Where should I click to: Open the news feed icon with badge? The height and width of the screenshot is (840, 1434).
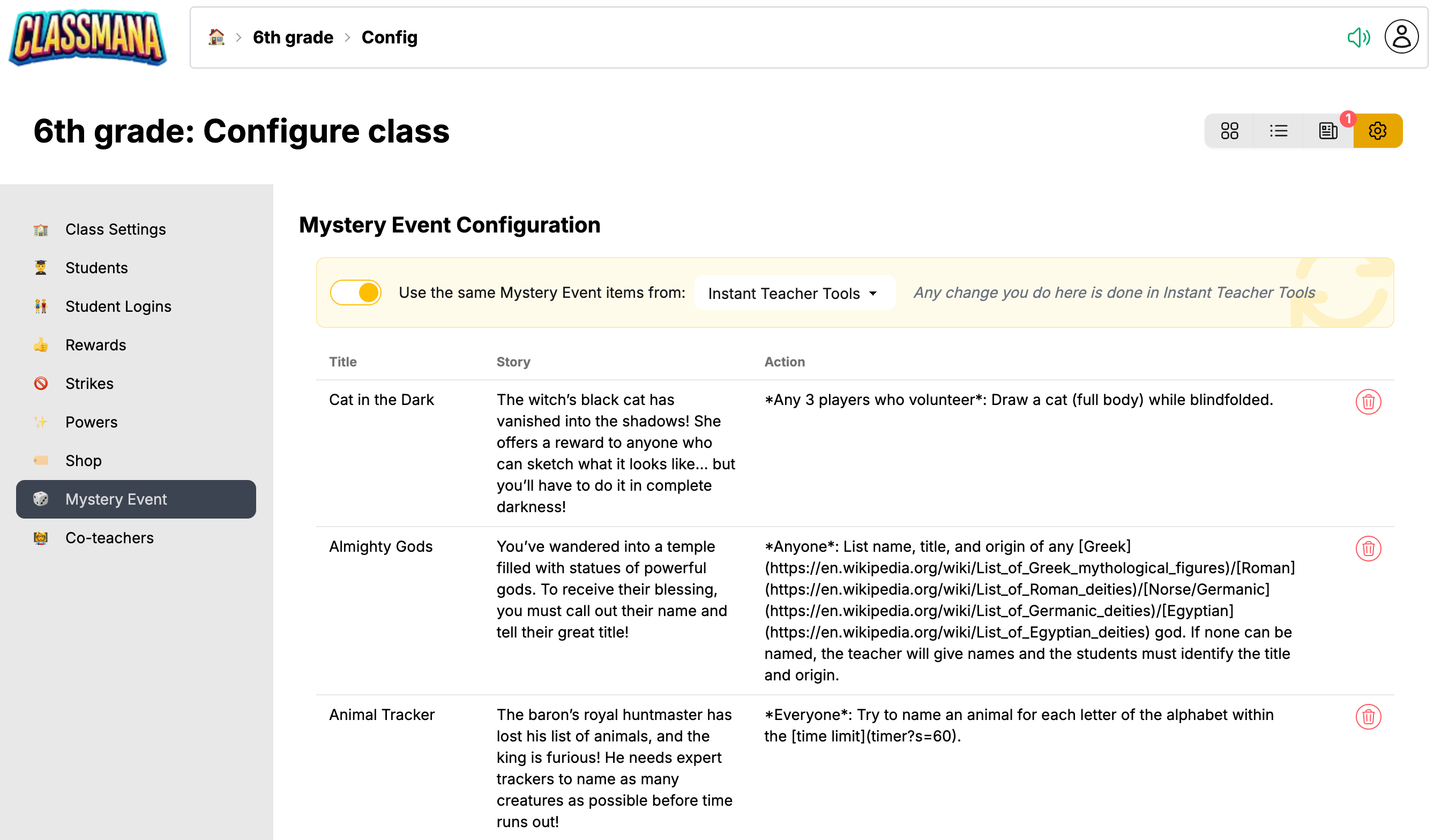(1328, 131)
